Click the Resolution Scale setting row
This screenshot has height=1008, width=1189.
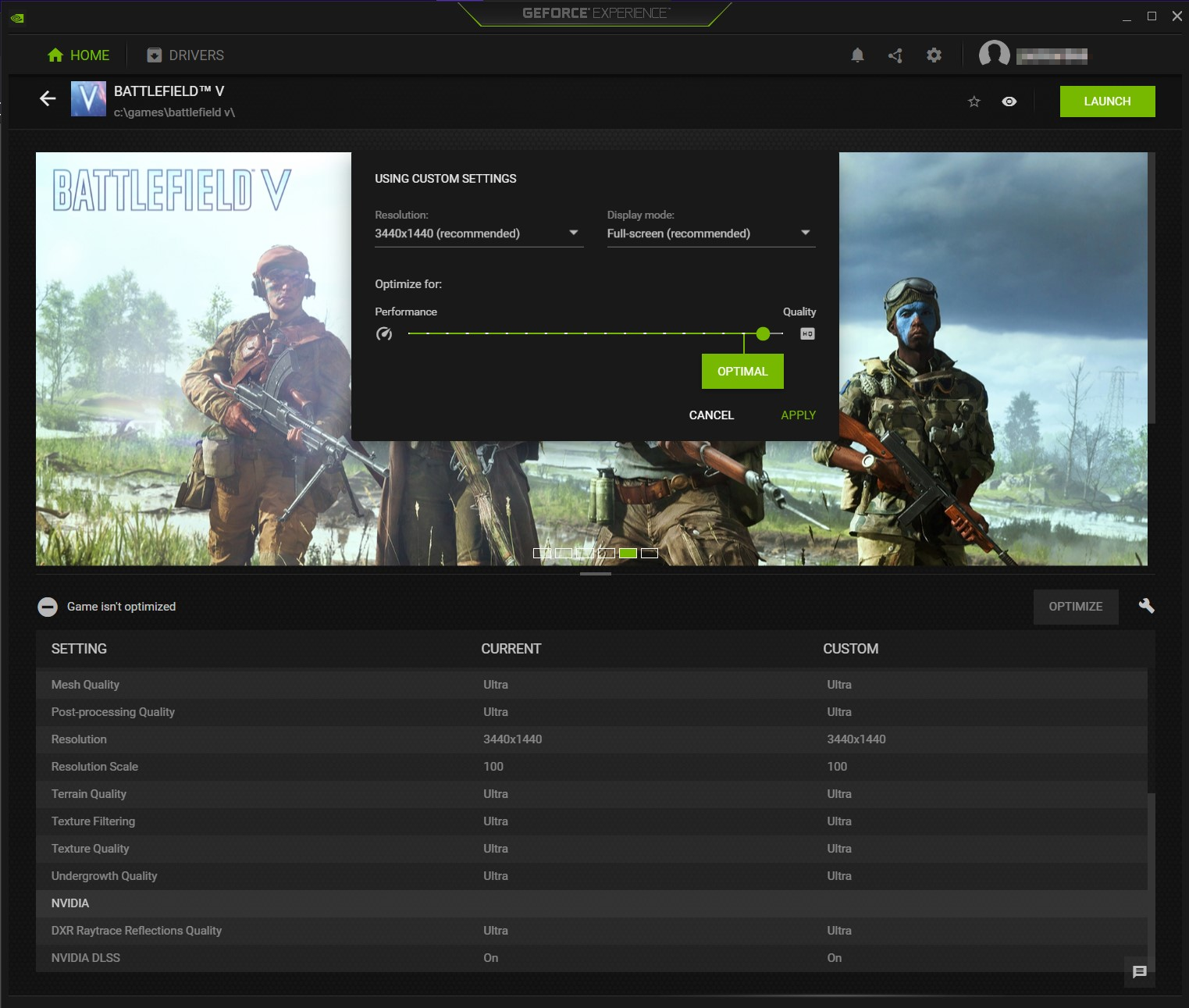[x=592, y=767]
